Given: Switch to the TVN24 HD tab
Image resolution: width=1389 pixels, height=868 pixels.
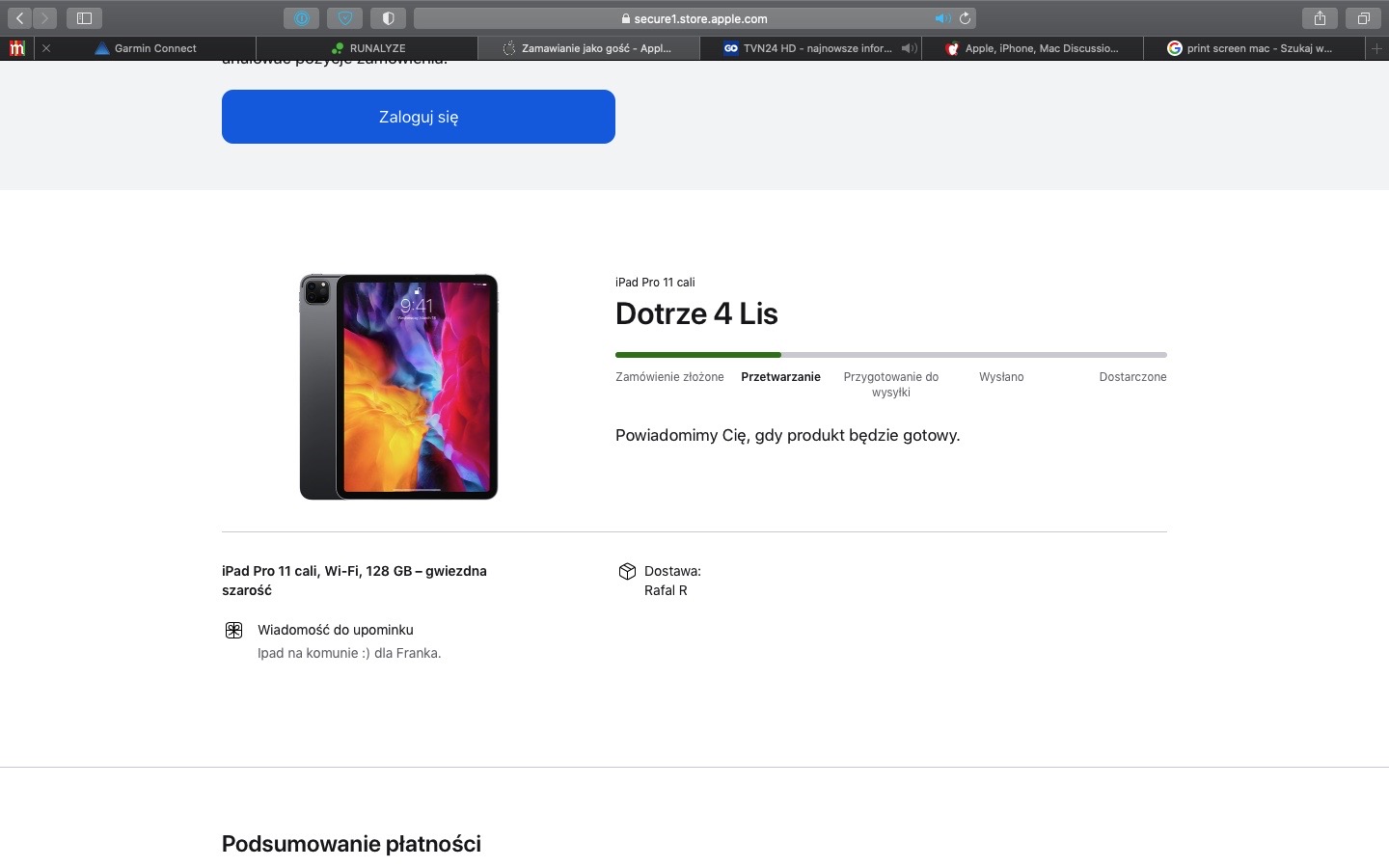Looking at the screenshot, I should [810, 48].
